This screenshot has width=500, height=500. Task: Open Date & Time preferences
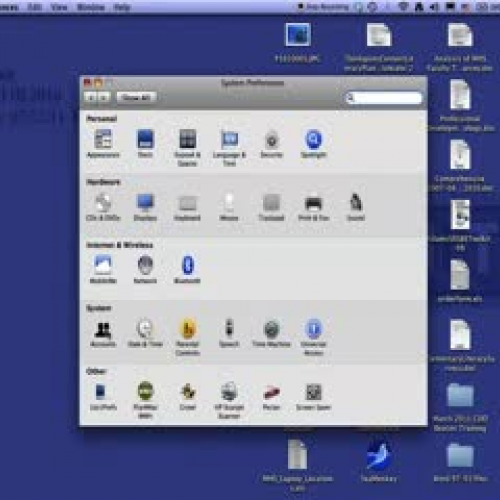point(145,333)
